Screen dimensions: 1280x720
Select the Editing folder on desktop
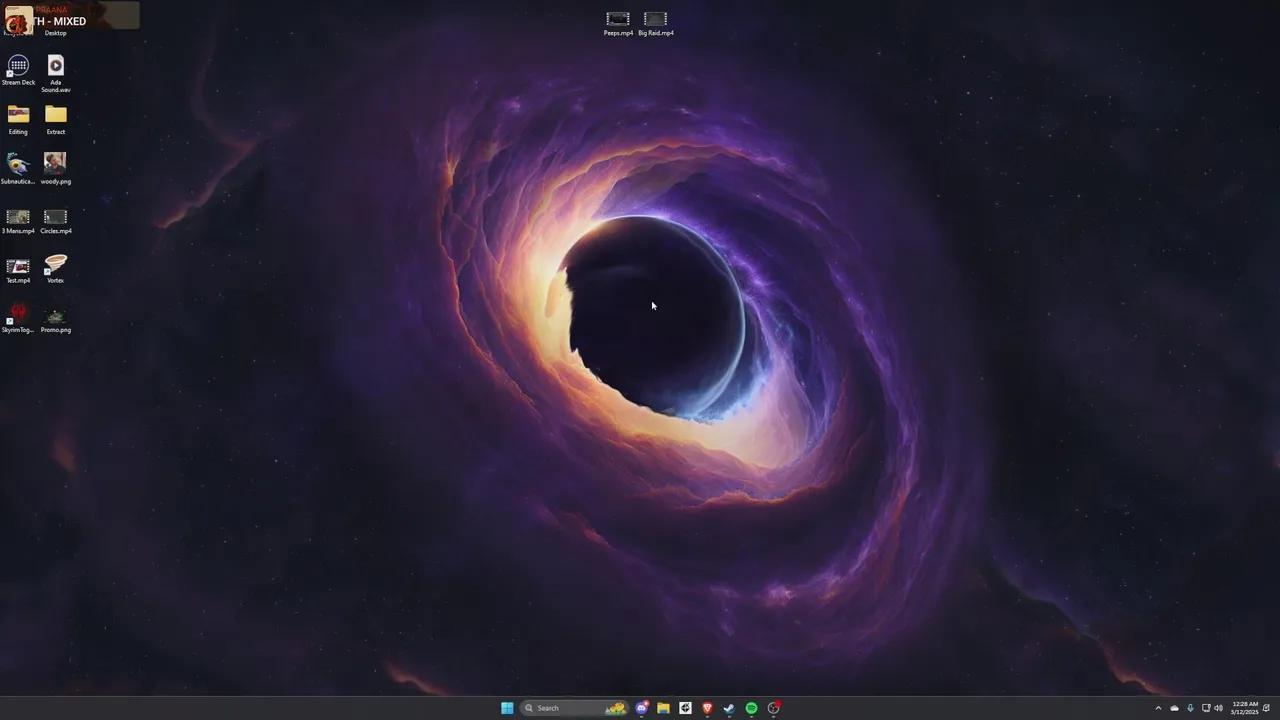point(18,115)
